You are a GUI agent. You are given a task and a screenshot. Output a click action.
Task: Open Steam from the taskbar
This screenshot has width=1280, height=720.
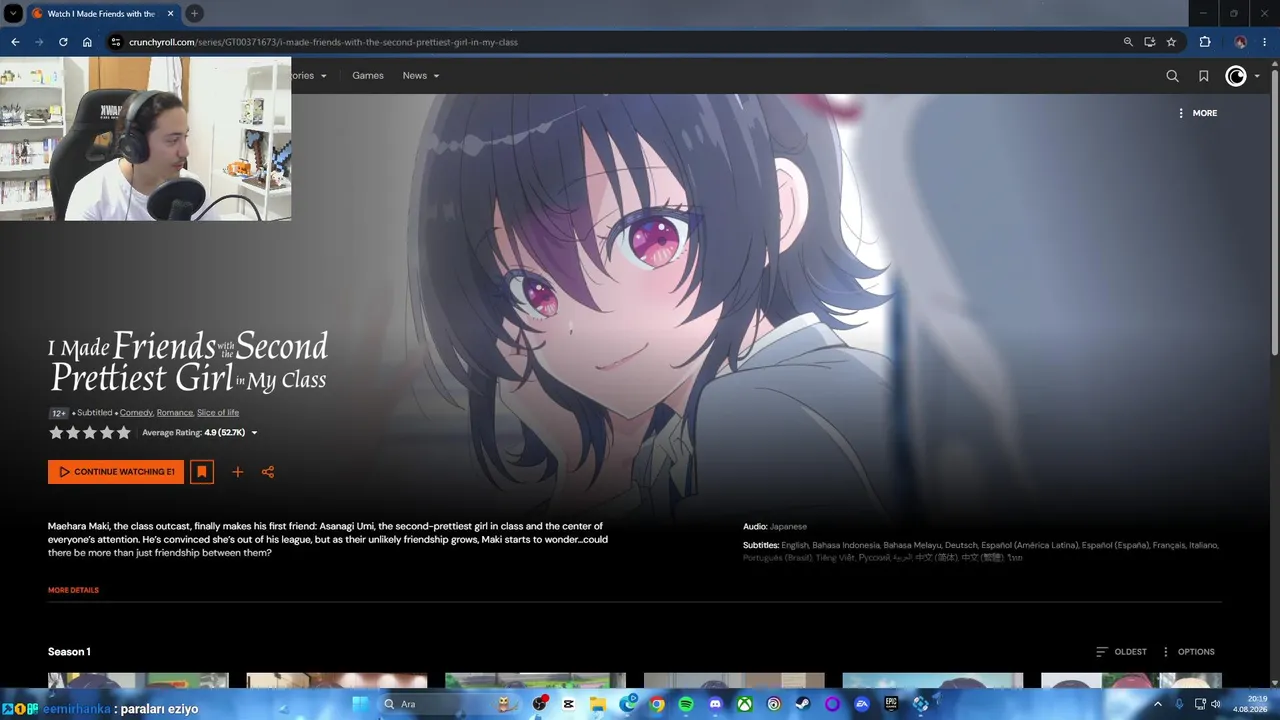pyautogui.click(x=803, y=704)
